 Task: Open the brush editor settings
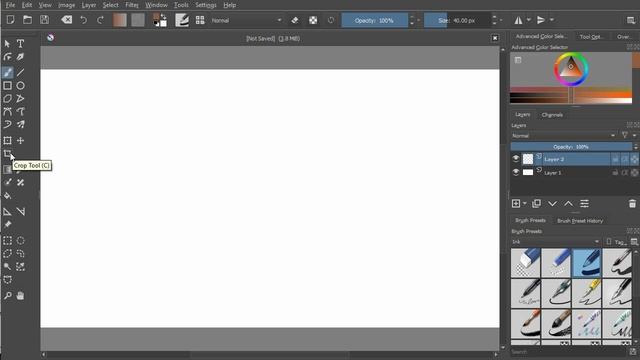pos(182,20)
